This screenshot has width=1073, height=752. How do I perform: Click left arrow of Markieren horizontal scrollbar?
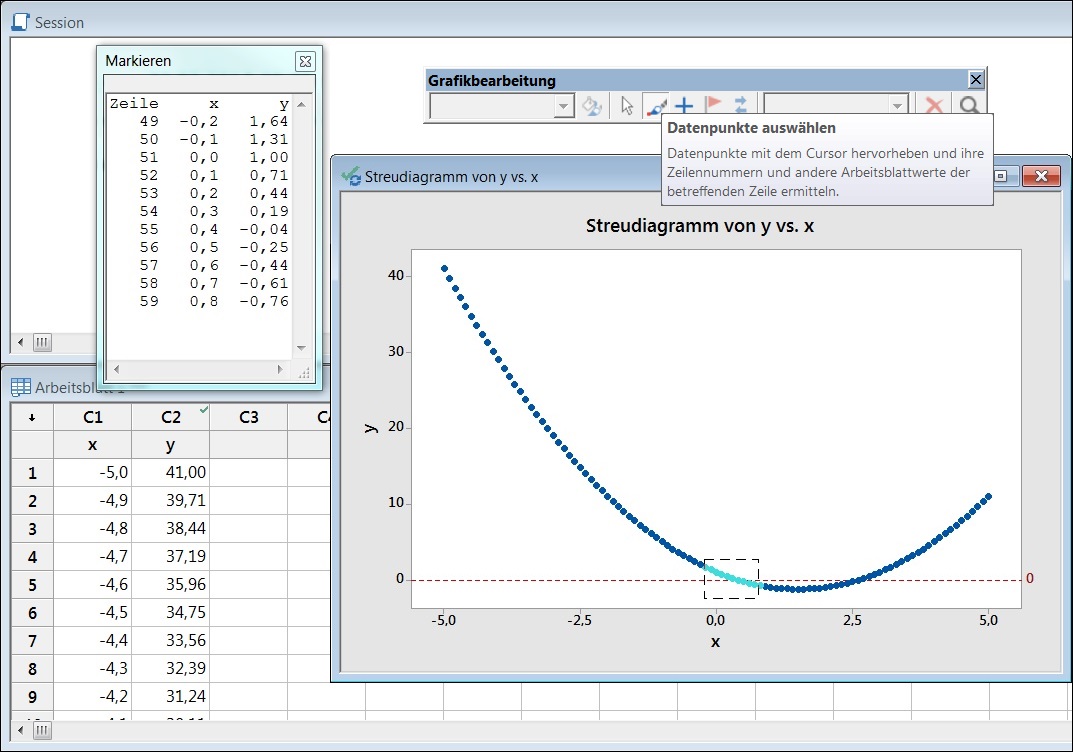tap(117, 369)
